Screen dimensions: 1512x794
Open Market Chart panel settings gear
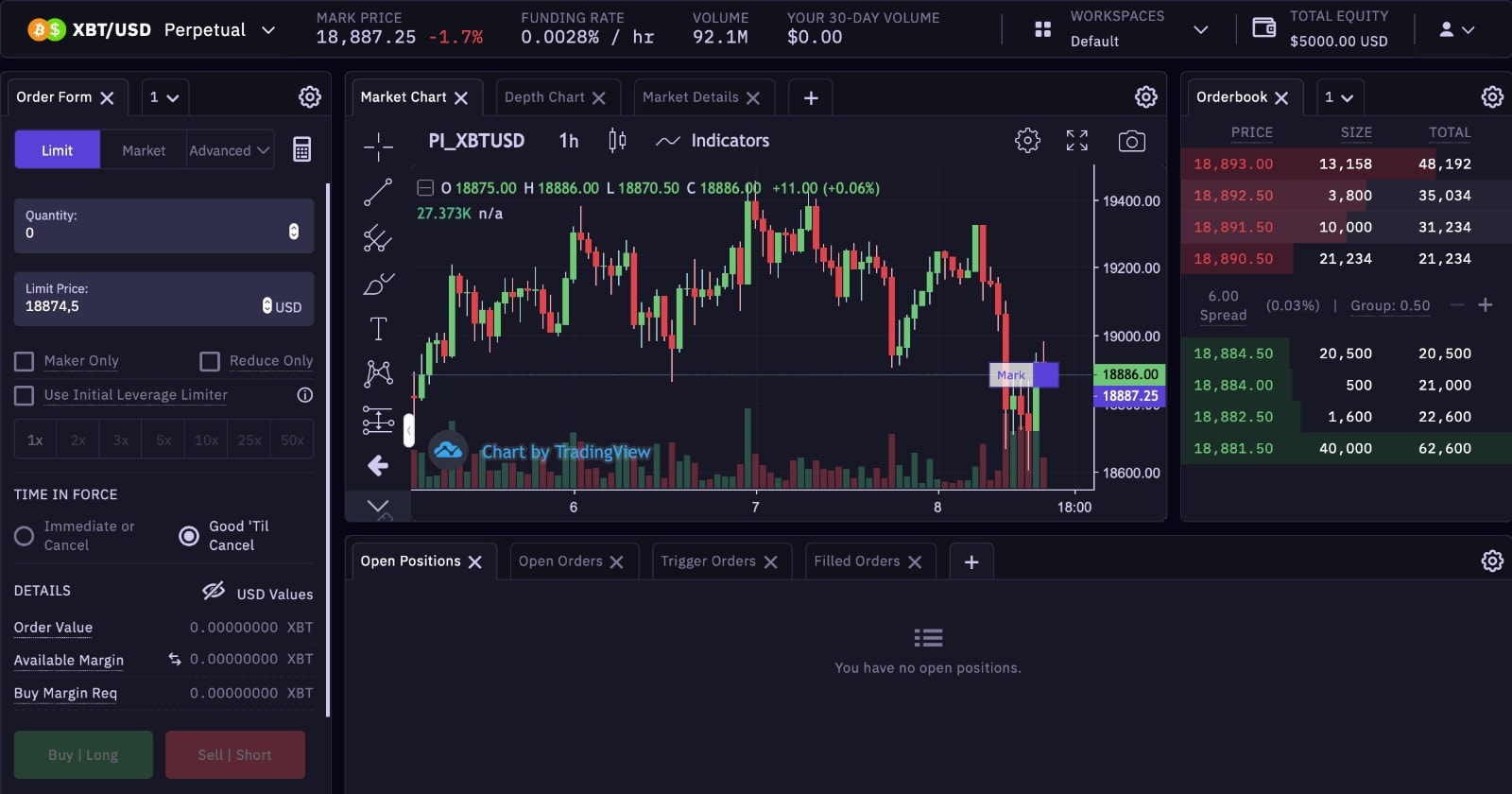tap(1146, 96)
